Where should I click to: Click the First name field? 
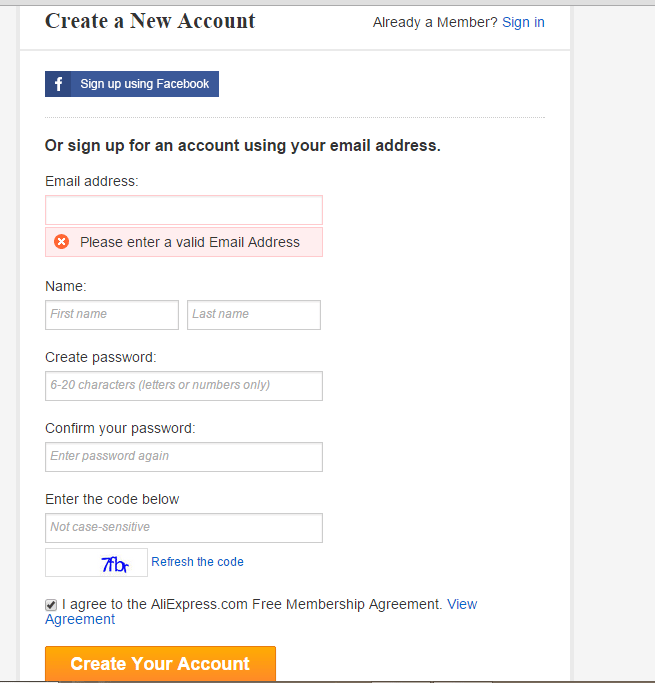pos(112,314)
